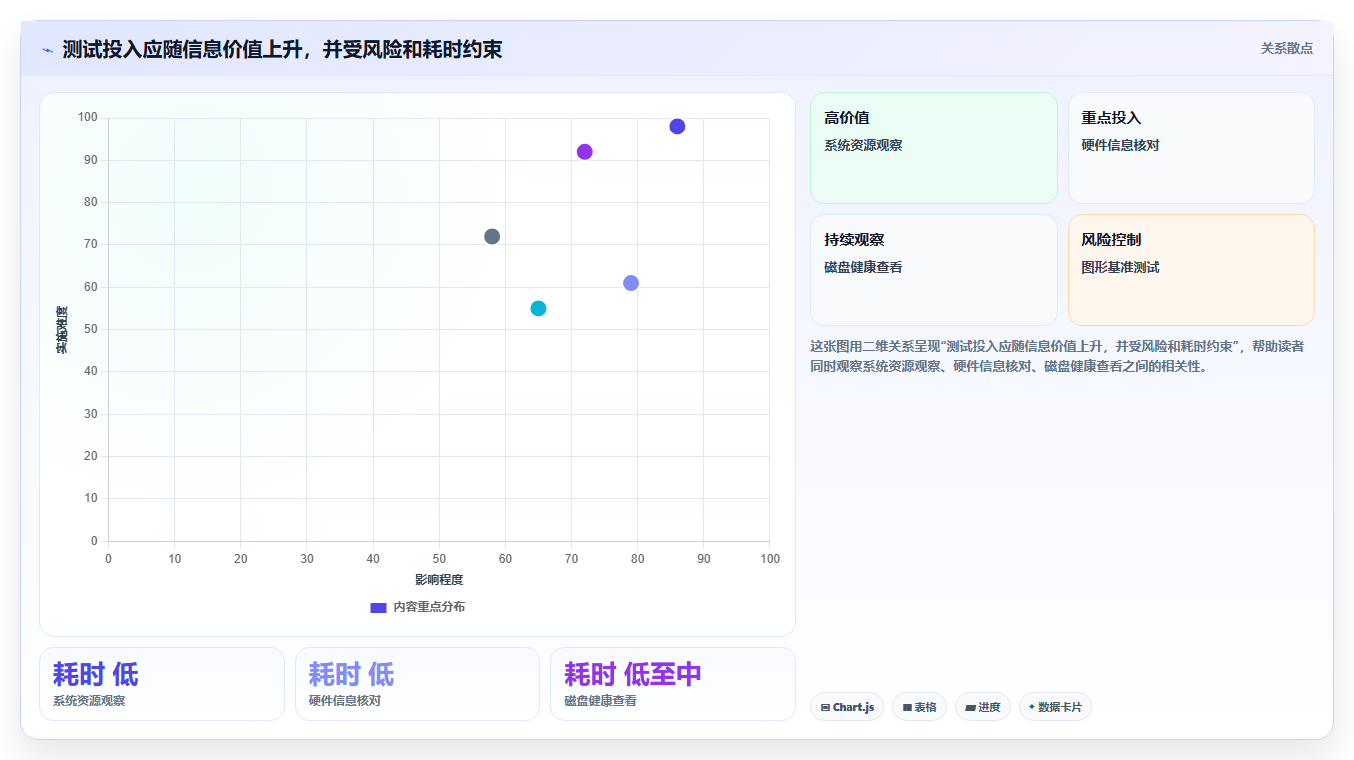Screen dimensions: 1354x760
Task: Click the 数据卡片 tag chip
Action: click(x=1055, y=707)
